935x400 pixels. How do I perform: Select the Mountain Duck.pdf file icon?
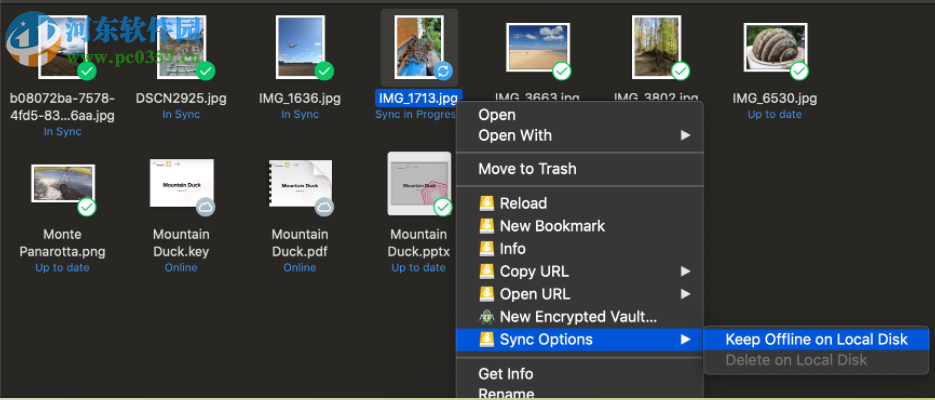point(299,182)
